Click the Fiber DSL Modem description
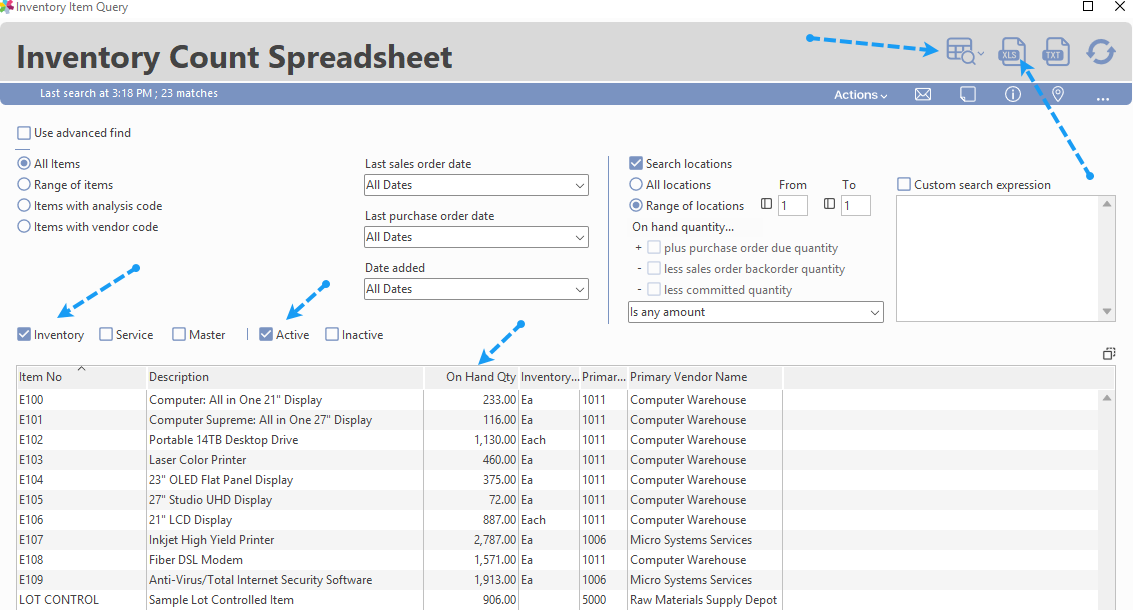The width and height of the screenshot is (1133, 610). (196, 560)
